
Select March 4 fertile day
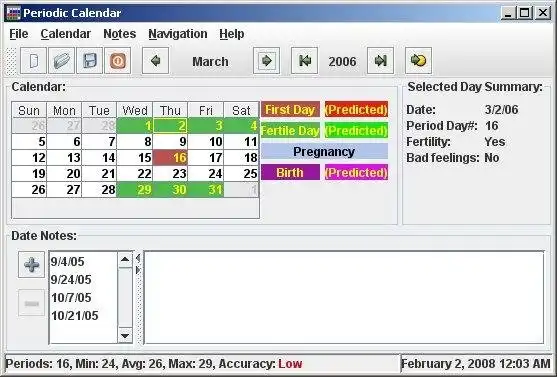(241, 126)
